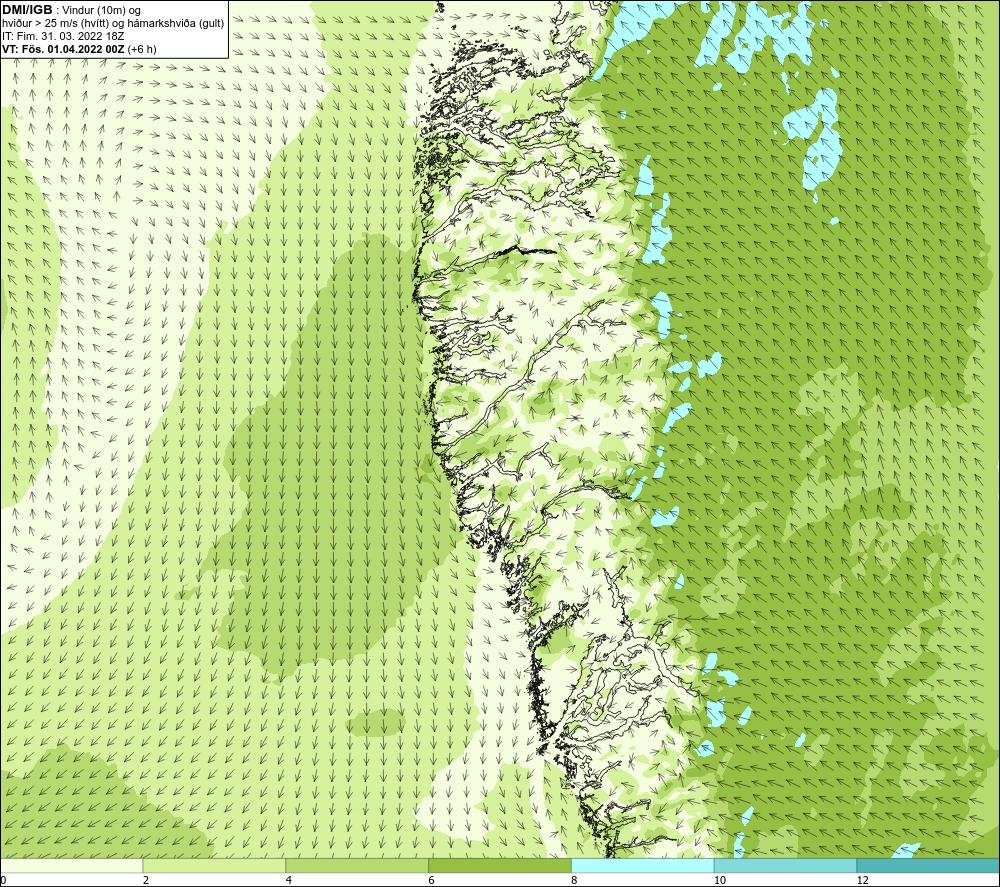Click the 0–2 m/s palest color swatch
Image resolution: width=1000 pixels, height=887 pixels.
[71, 865]
